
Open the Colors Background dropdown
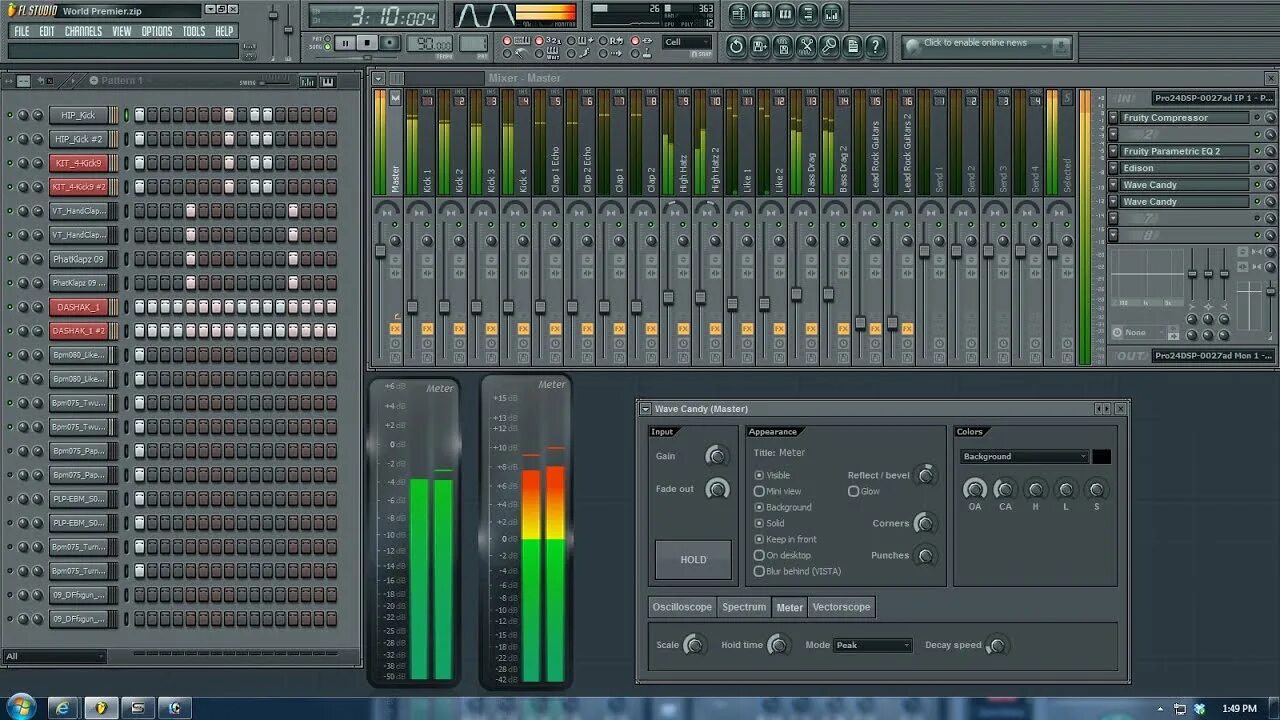coord(1025,457)
